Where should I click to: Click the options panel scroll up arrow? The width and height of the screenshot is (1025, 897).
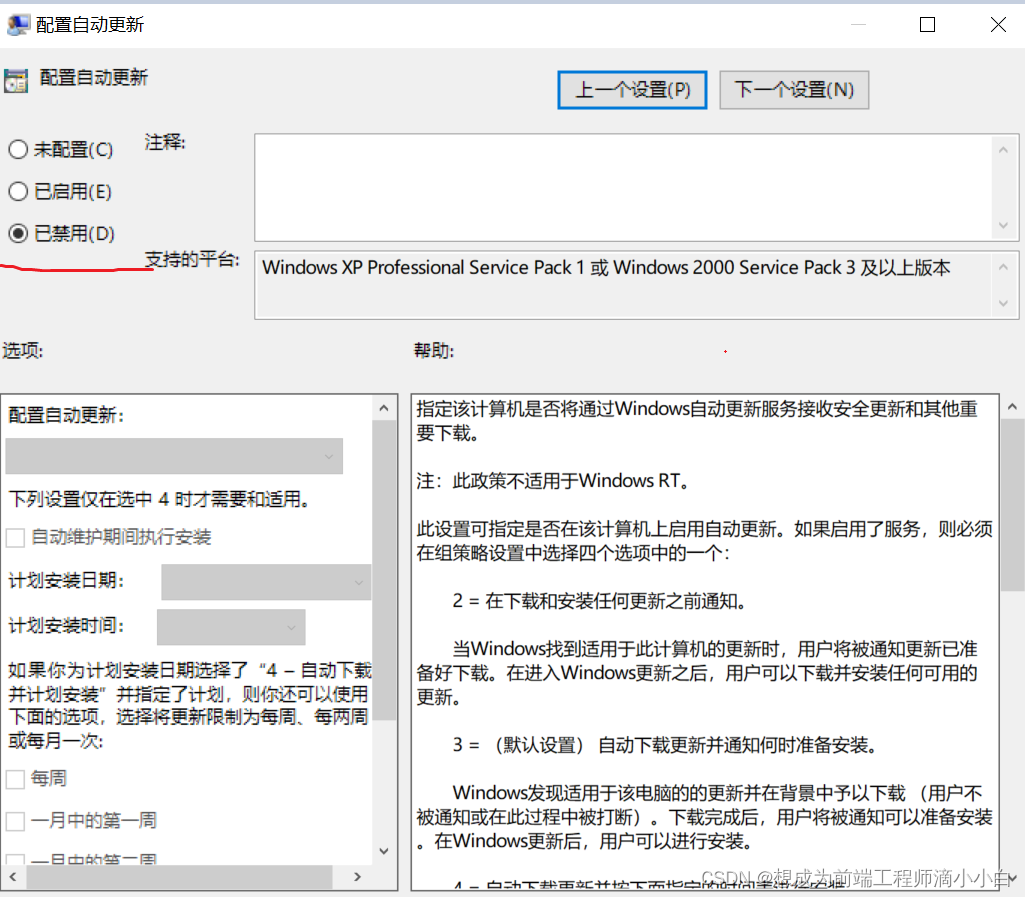pyautogui.click(x=384, y=409)
